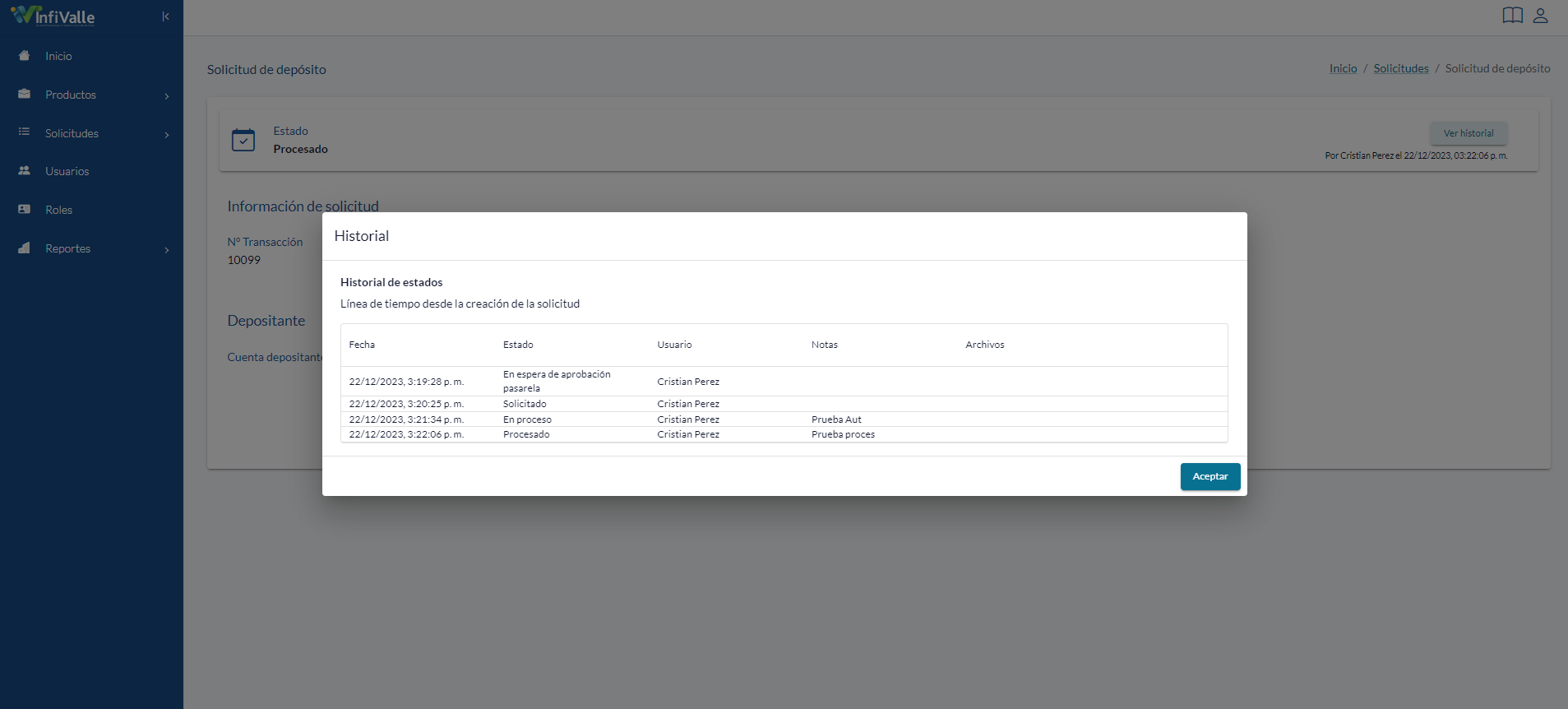Screen dimensions: 1568x709
Task: Follow the Solicitudes breadcrumb link
Action: [x=1401, y=68]
